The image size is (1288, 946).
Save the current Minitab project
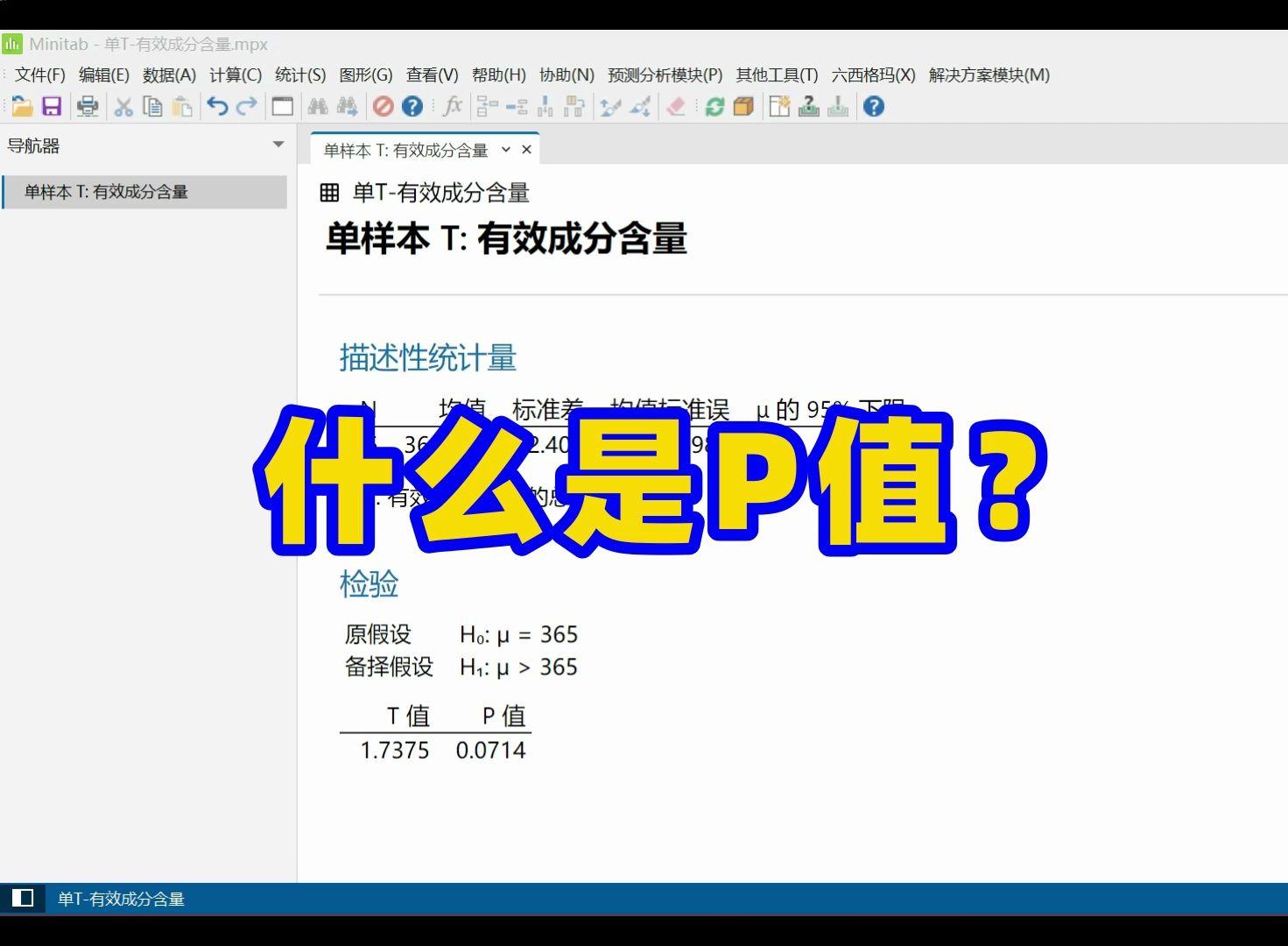(51, 106)
